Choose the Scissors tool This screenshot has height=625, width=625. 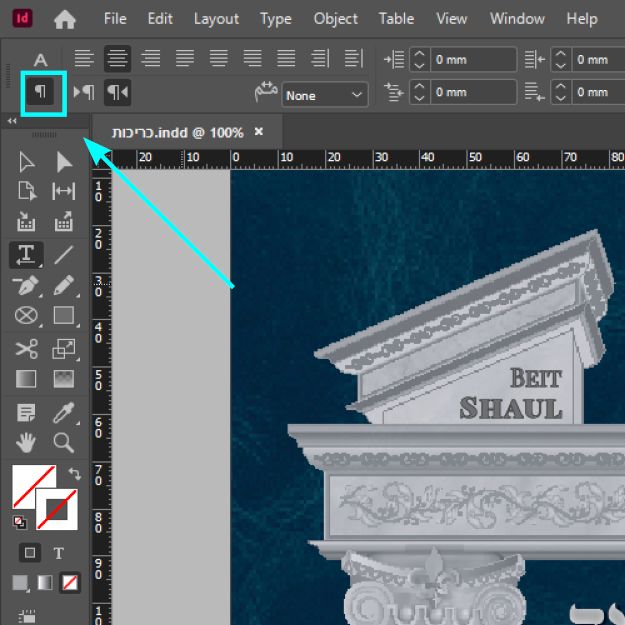(x=26, y=348)
